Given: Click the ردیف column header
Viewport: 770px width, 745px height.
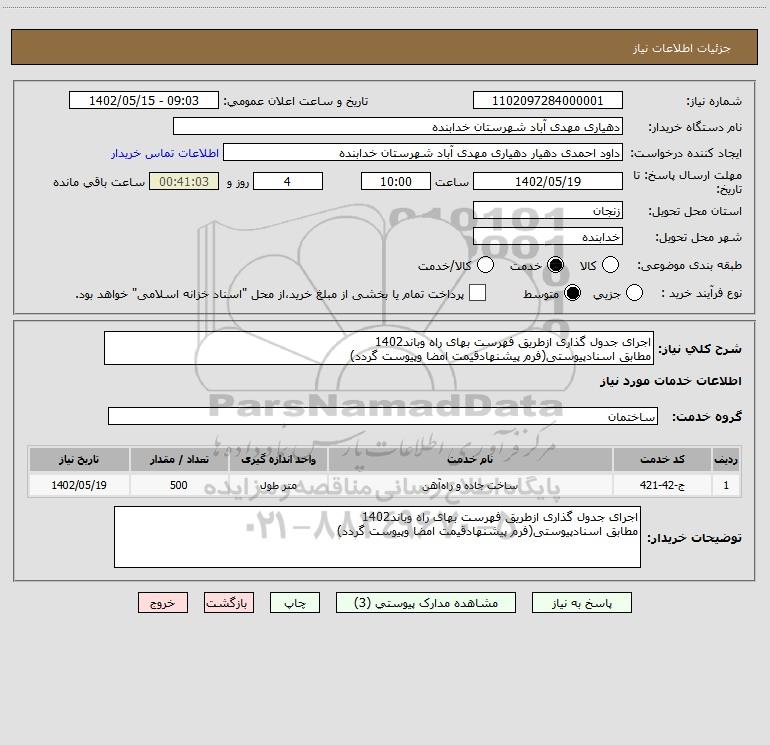Looking at the screenshot, I should pyautogui.click(x=726, y=459).
